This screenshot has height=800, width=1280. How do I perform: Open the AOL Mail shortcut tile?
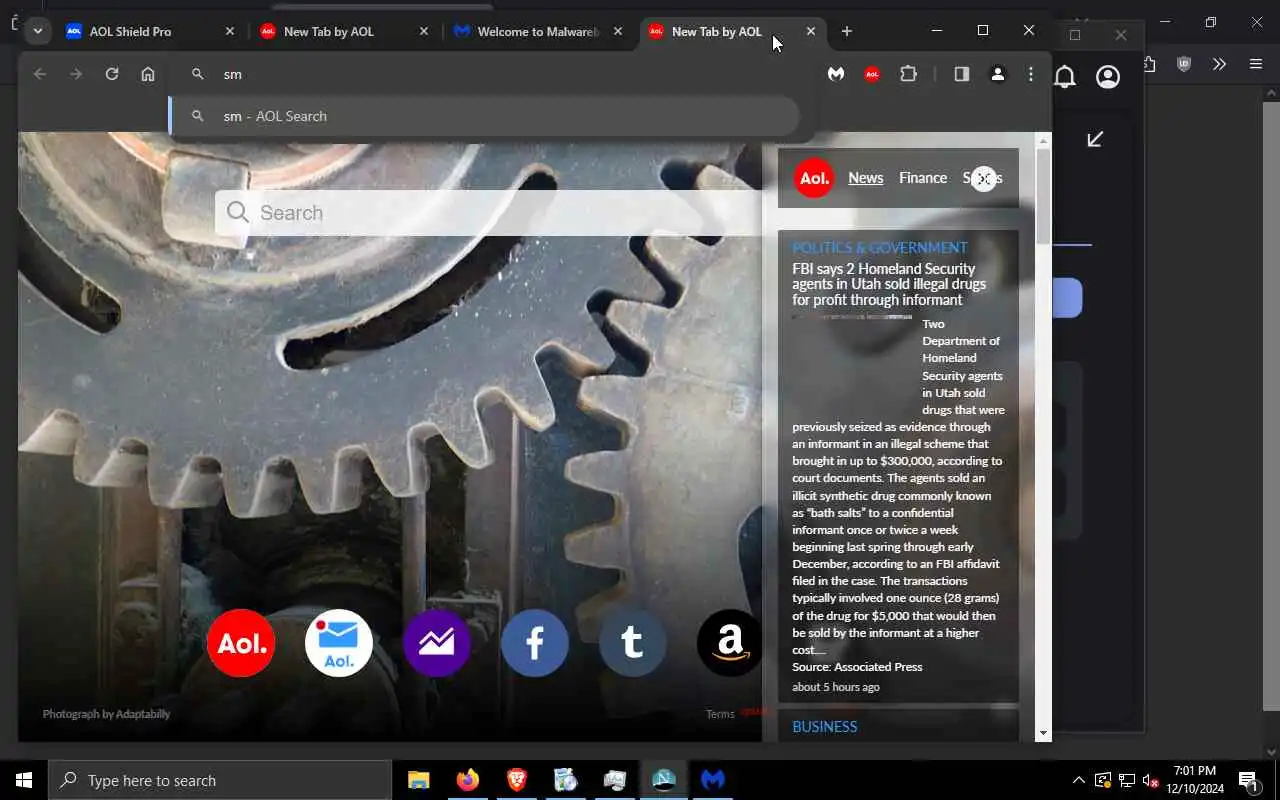click(x=339, y=643)
